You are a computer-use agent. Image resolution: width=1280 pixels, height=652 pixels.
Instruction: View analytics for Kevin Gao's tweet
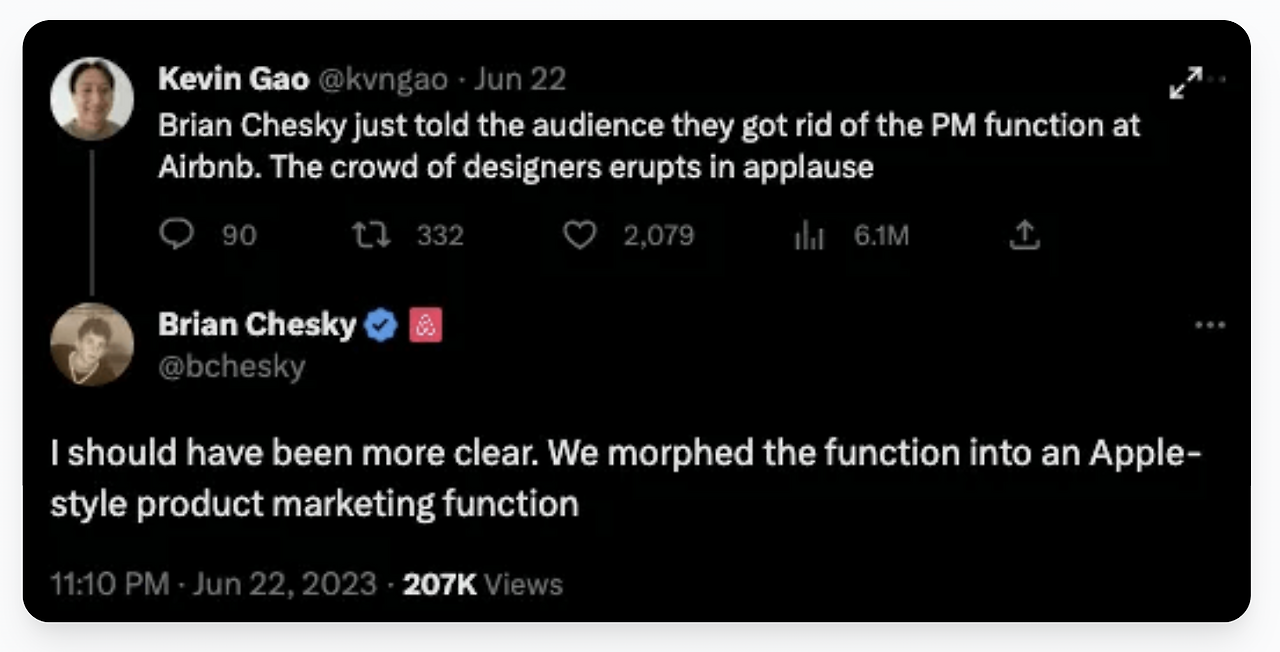click(x=807, y=236)
